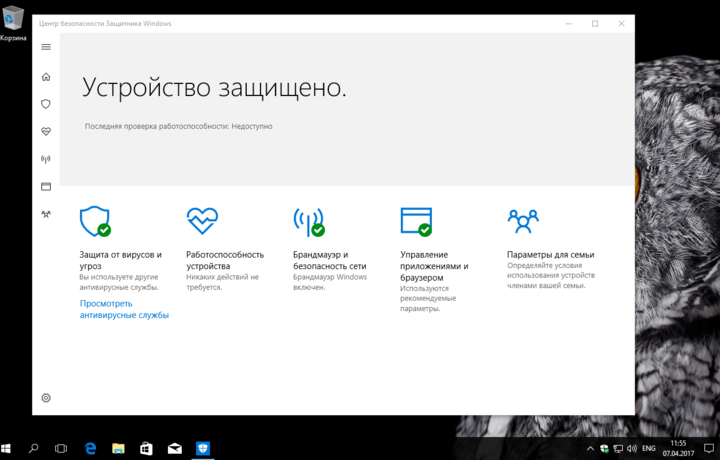Click the large shield icon with checkmark

coord(95,221)
